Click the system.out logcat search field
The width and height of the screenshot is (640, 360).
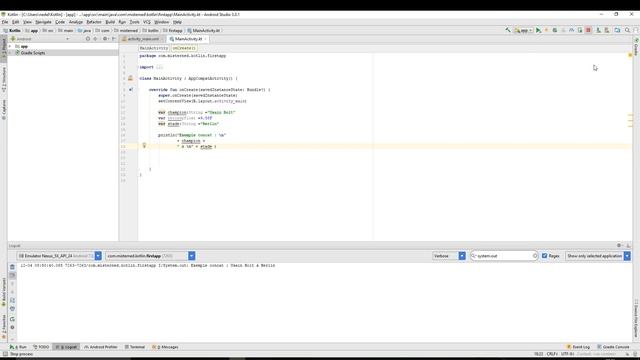tap(503, 256)
